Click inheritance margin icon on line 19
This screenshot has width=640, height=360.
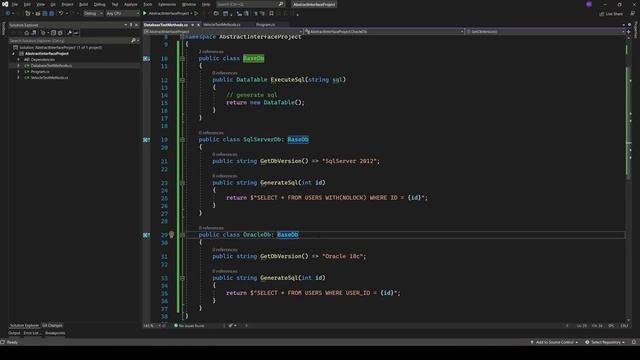click(146, 140)
